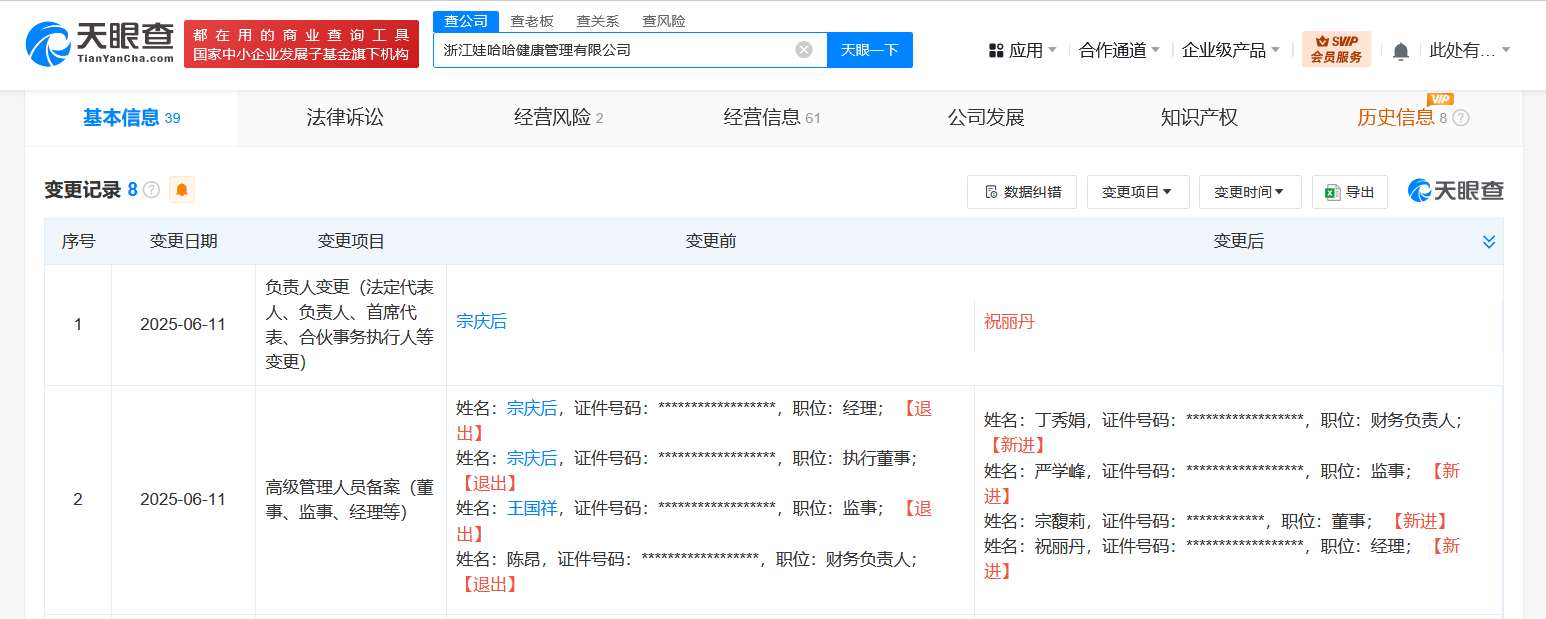Click the 丁秀娟 财务负责人 entry
The image size is (1546, 619).
[1223, 433]
